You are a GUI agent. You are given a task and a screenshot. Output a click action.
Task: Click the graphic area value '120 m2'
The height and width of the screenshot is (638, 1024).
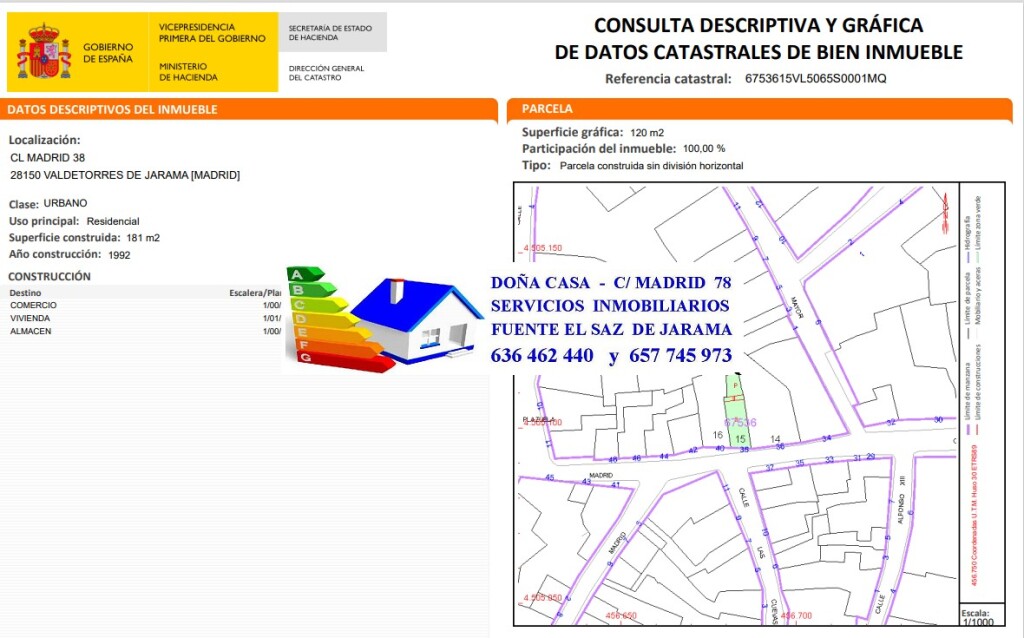pyautogui.click(x=647, y=133)
